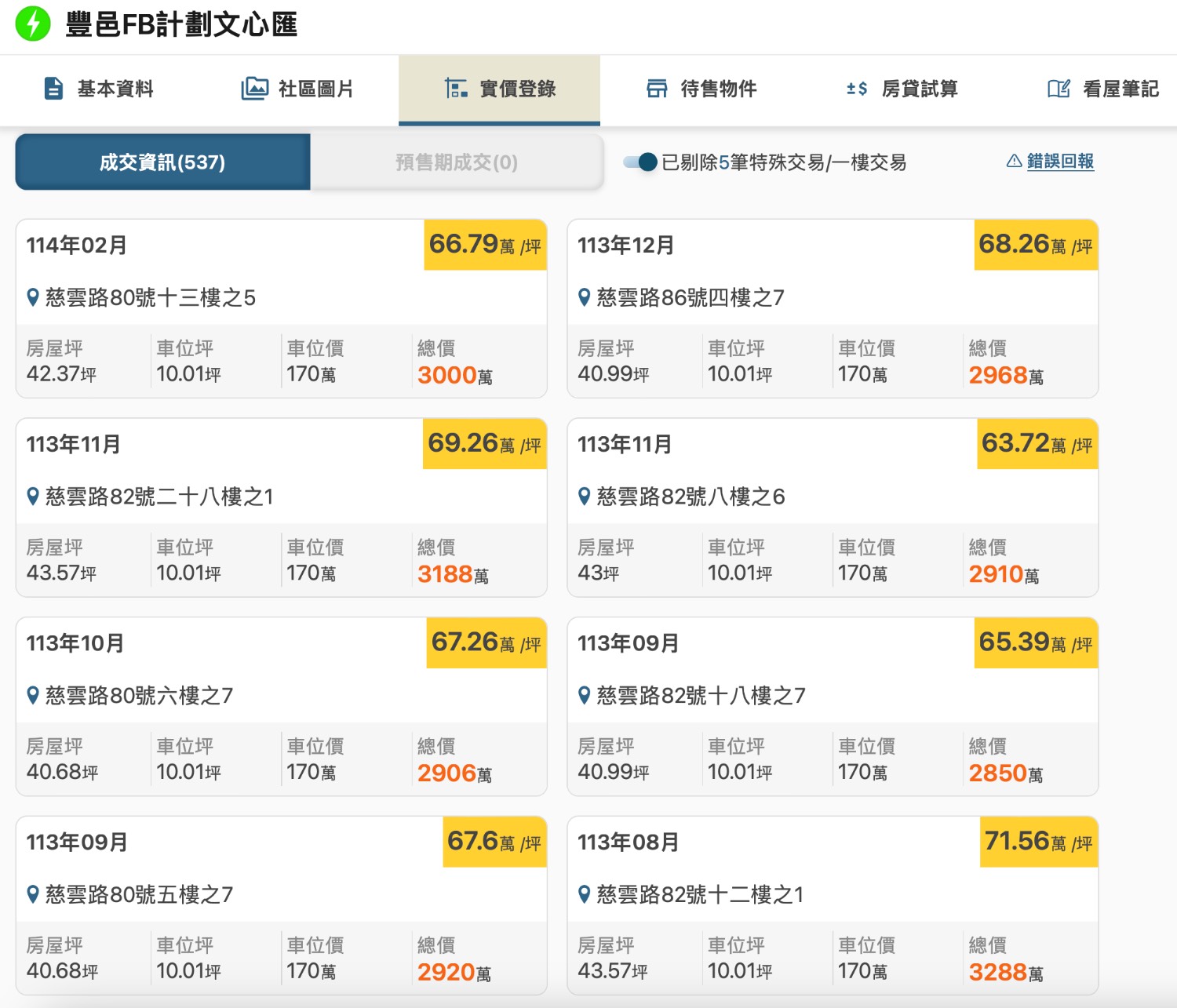Screen dimensions: 1177x1008
Task: Click the 看屋筆記 notebook icon
Action: click(1059, 89)
